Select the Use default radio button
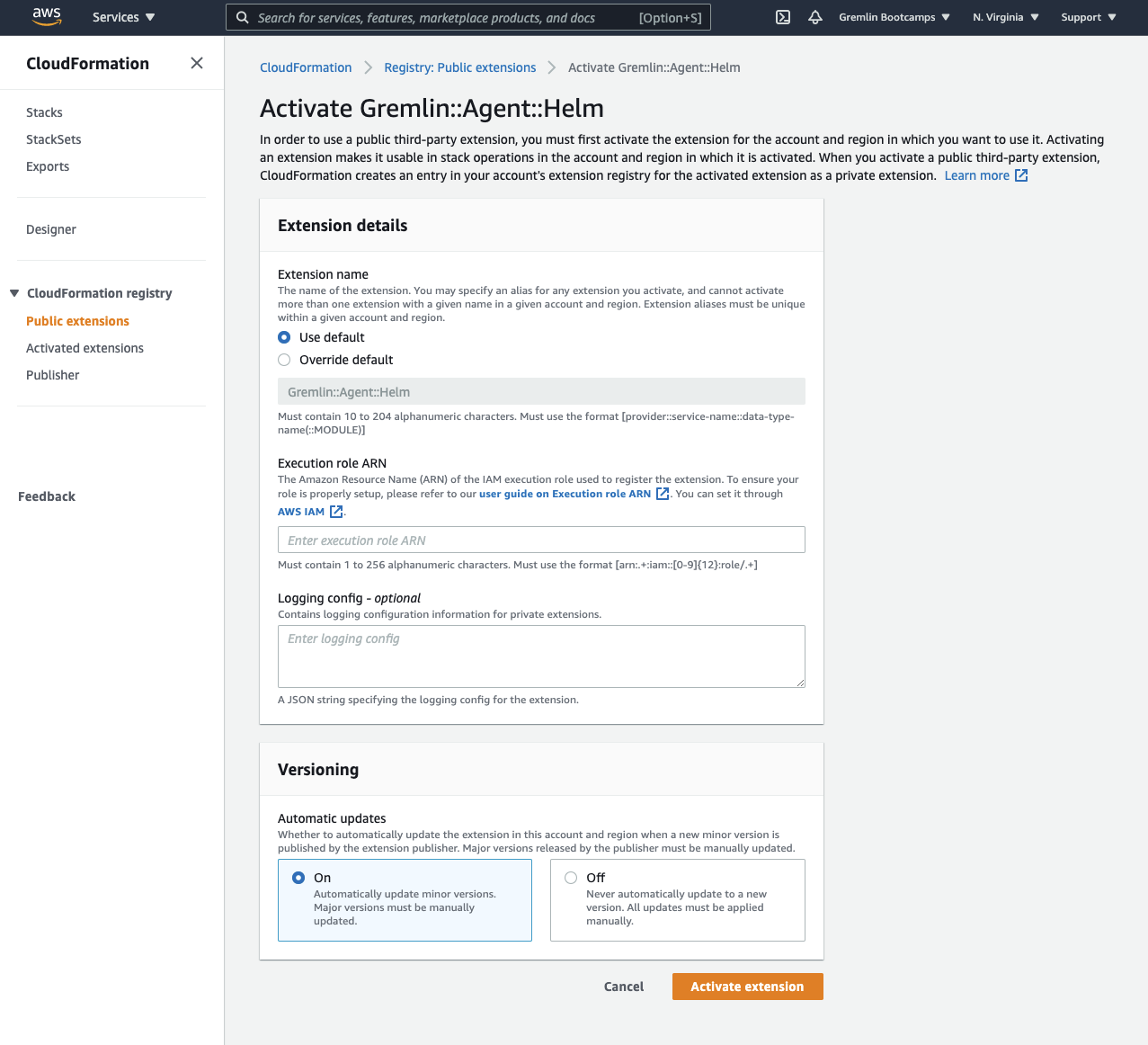 click(284, 337)
